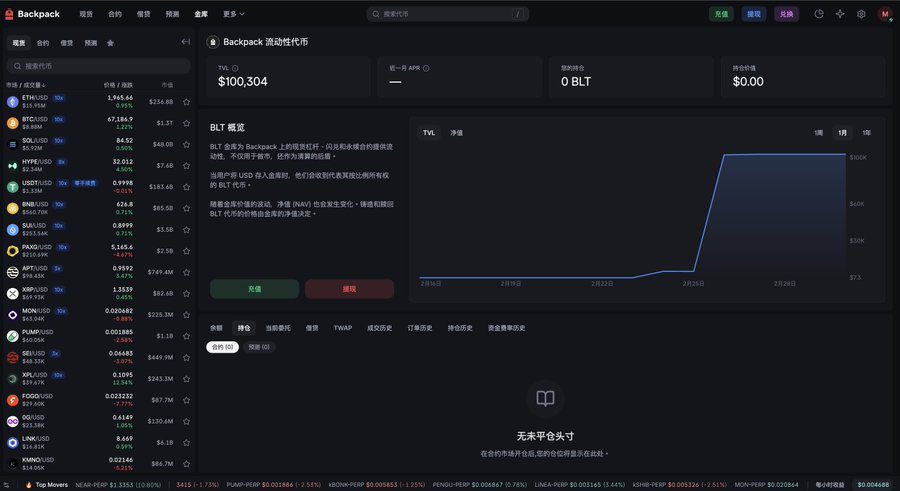The height and width of the screenshot is (491, 900).
Task: Focus the header 搜索代币 search box
Action: pyautogui.click(x=448, y=14)
